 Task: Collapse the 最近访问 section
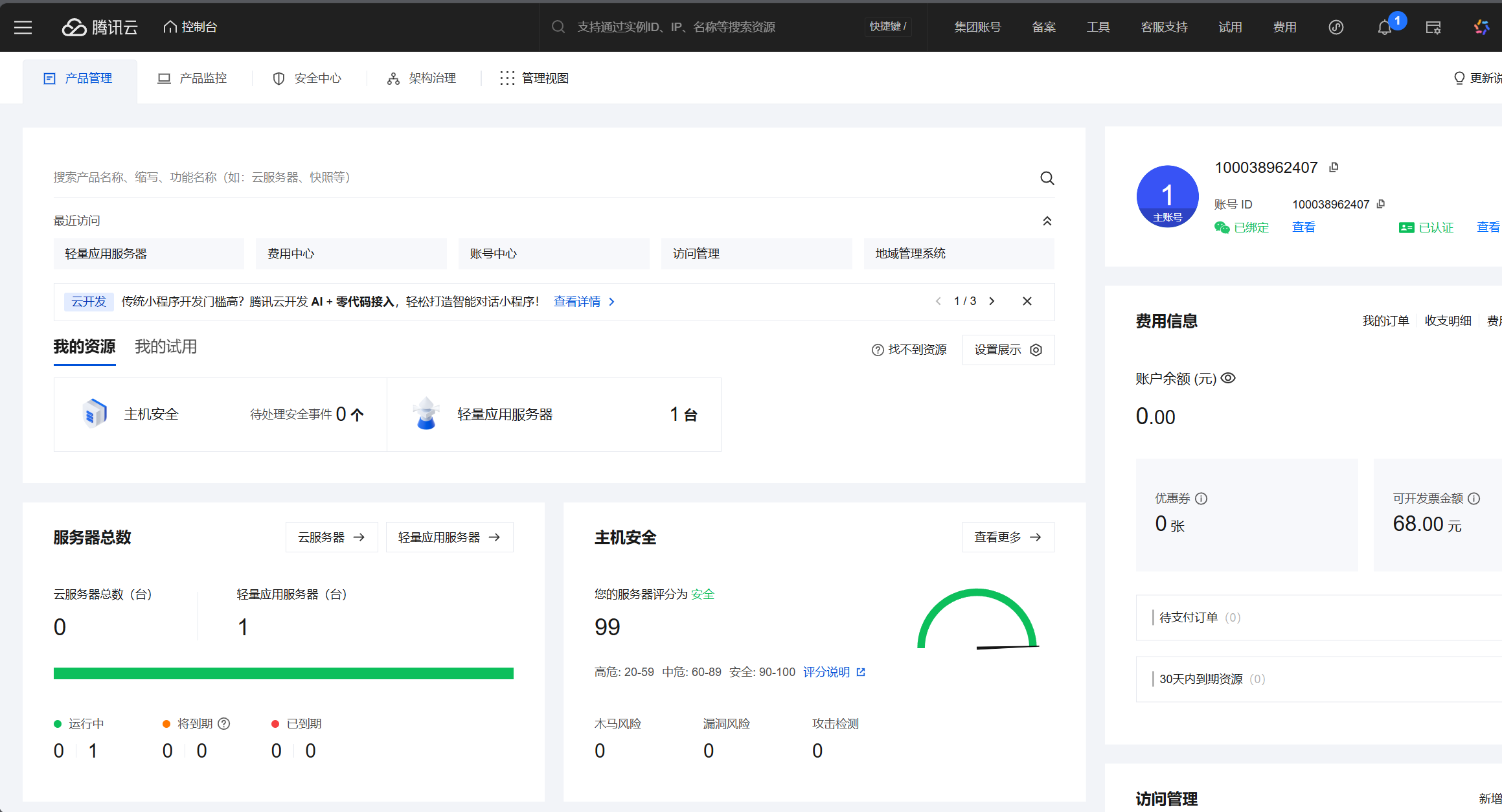[x=1047, y=221]
